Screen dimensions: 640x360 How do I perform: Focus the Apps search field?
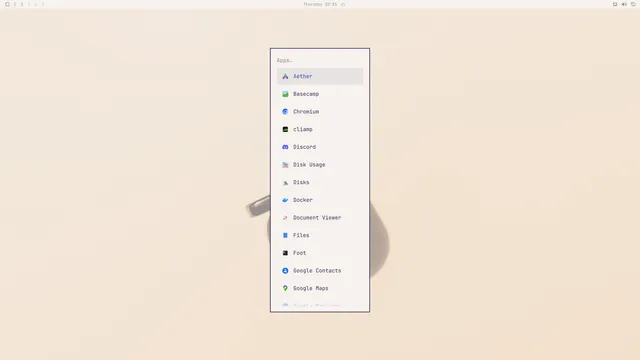320,60
